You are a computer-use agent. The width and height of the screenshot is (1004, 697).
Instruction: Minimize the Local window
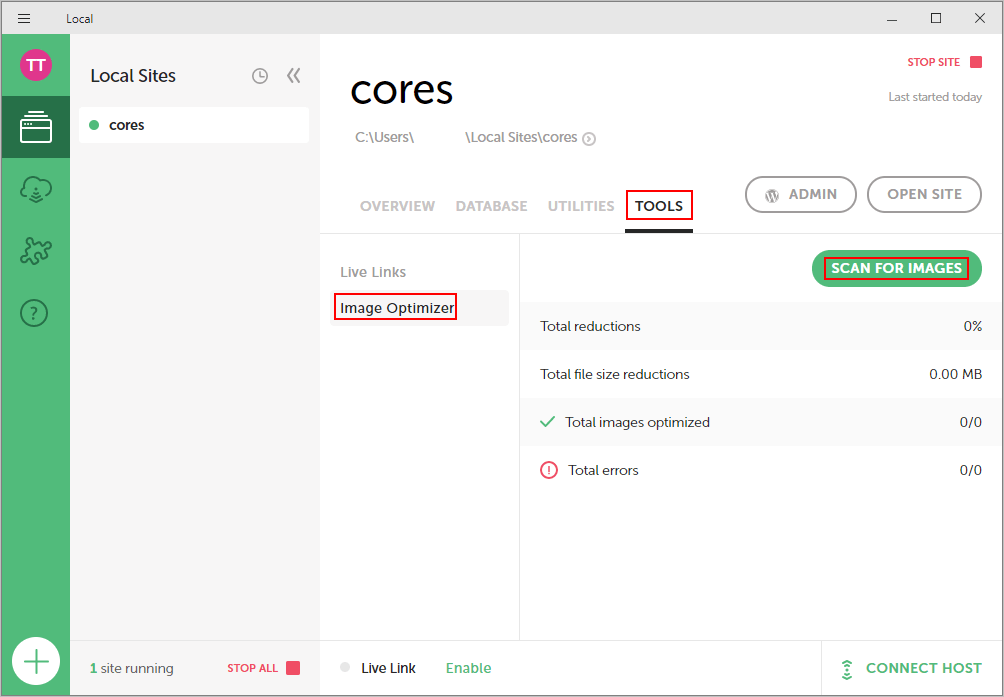[x=891, y=19]
